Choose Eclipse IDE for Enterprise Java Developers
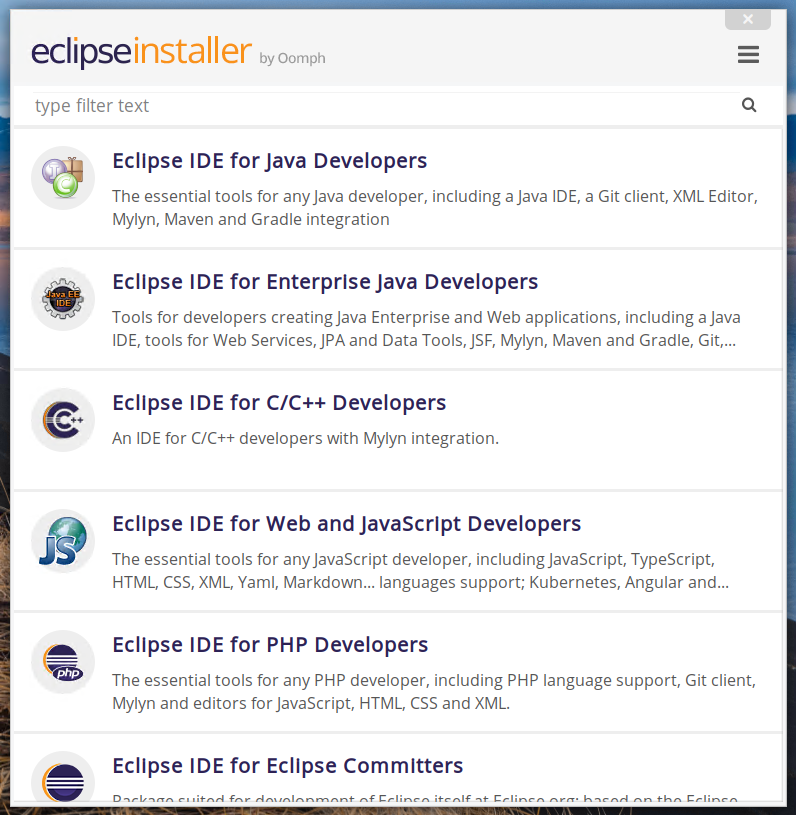The image size is (796, 815). [325, 282]
